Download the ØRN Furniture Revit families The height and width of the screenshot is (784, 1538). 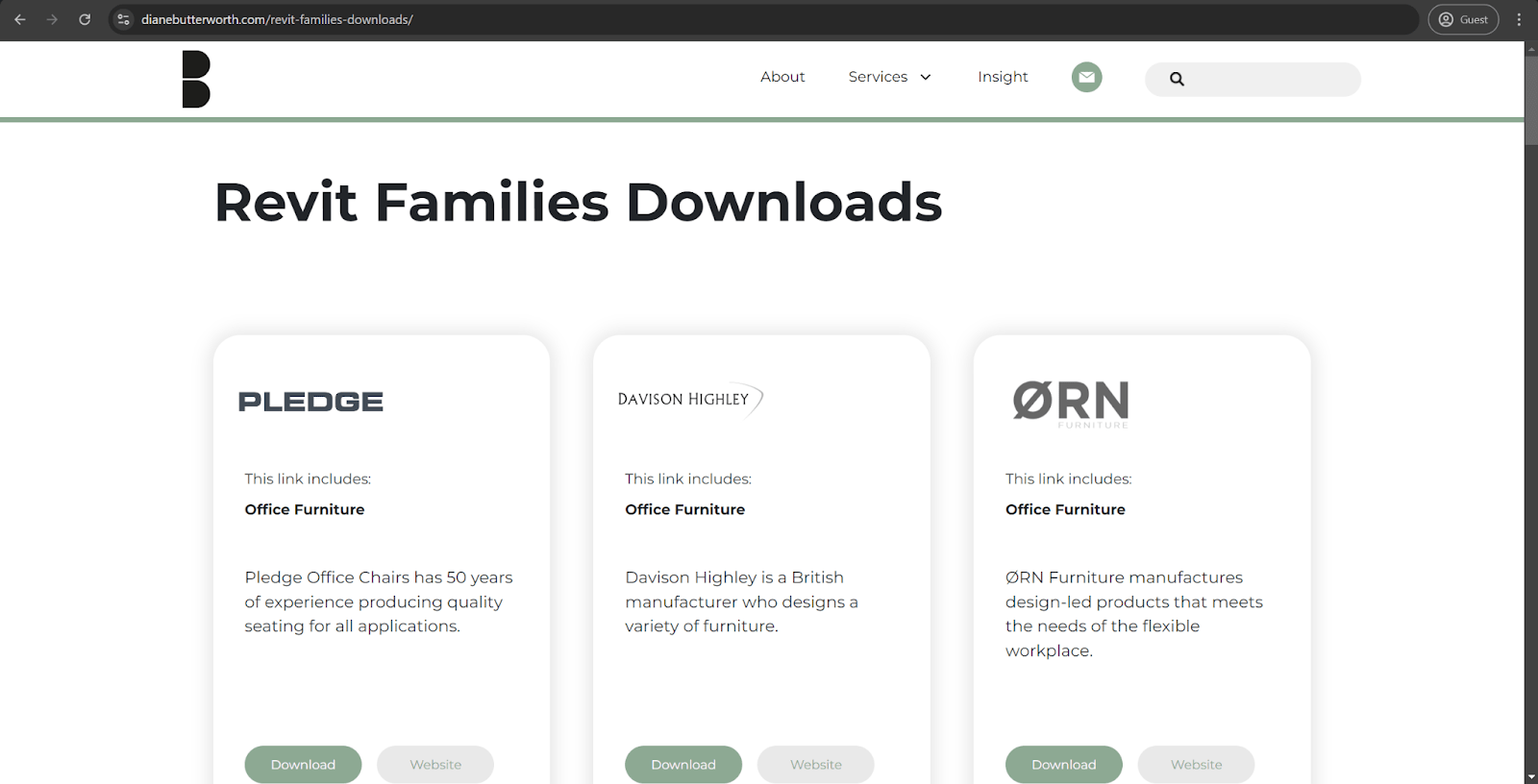1064,765
